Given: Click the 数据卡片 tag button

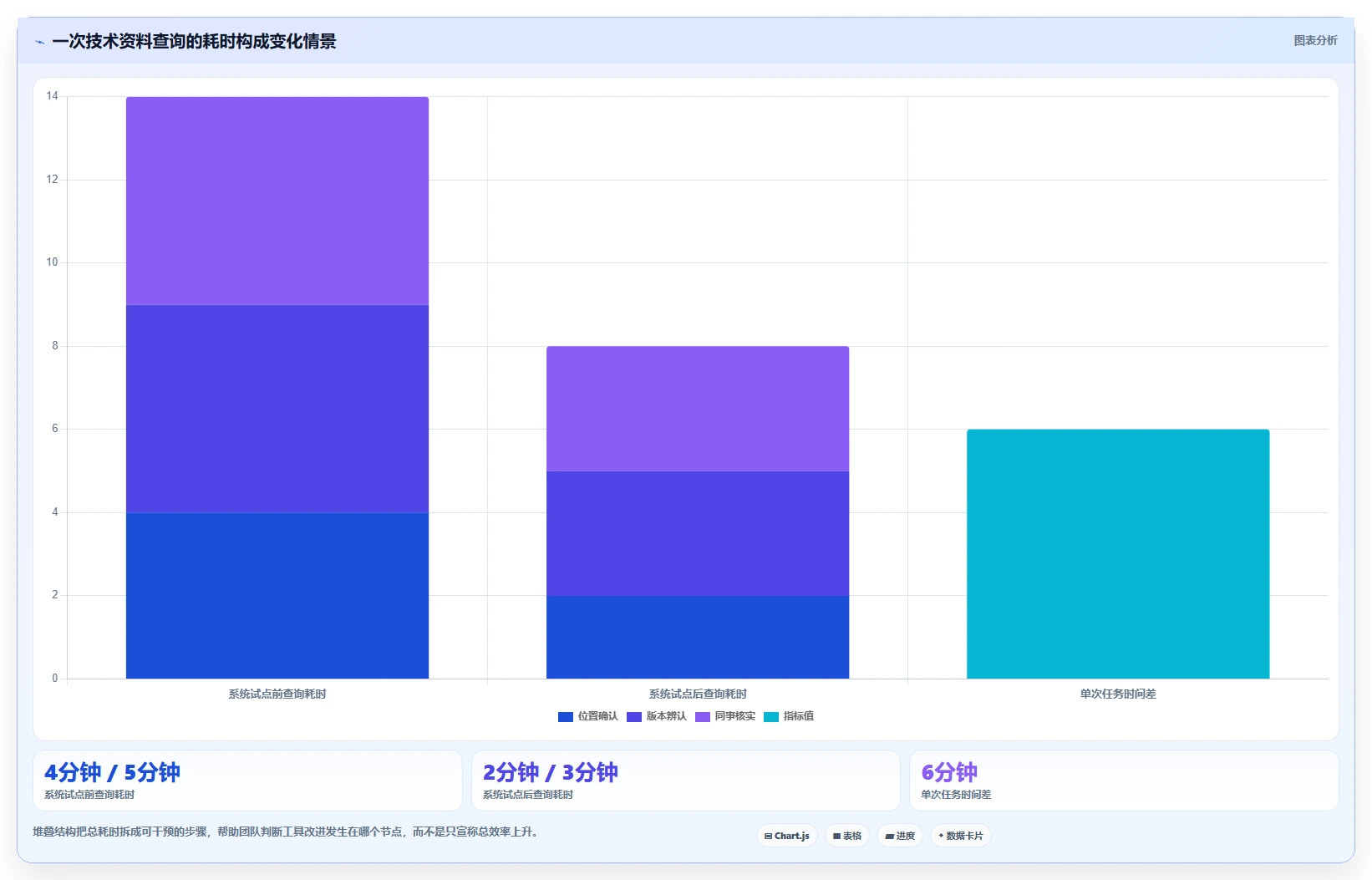Looking at the screenshot, I should [x=961, y=836].
